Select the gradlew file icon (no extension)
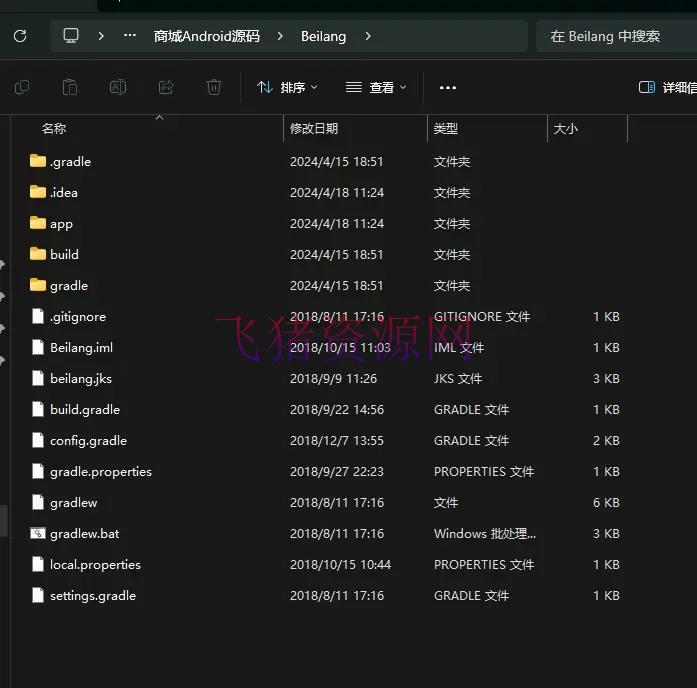Screen dimensions: 697x688 tap(38, 502)
